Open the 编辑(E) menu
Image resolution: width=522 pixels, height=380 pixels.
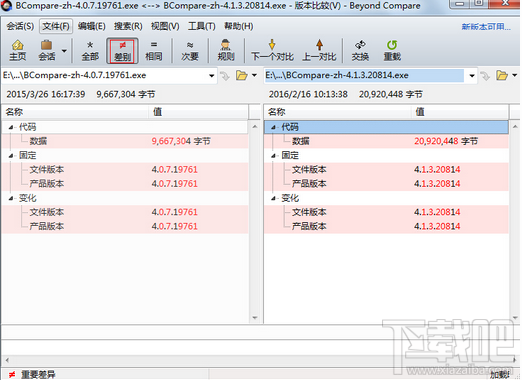click(x=92, y=26)
